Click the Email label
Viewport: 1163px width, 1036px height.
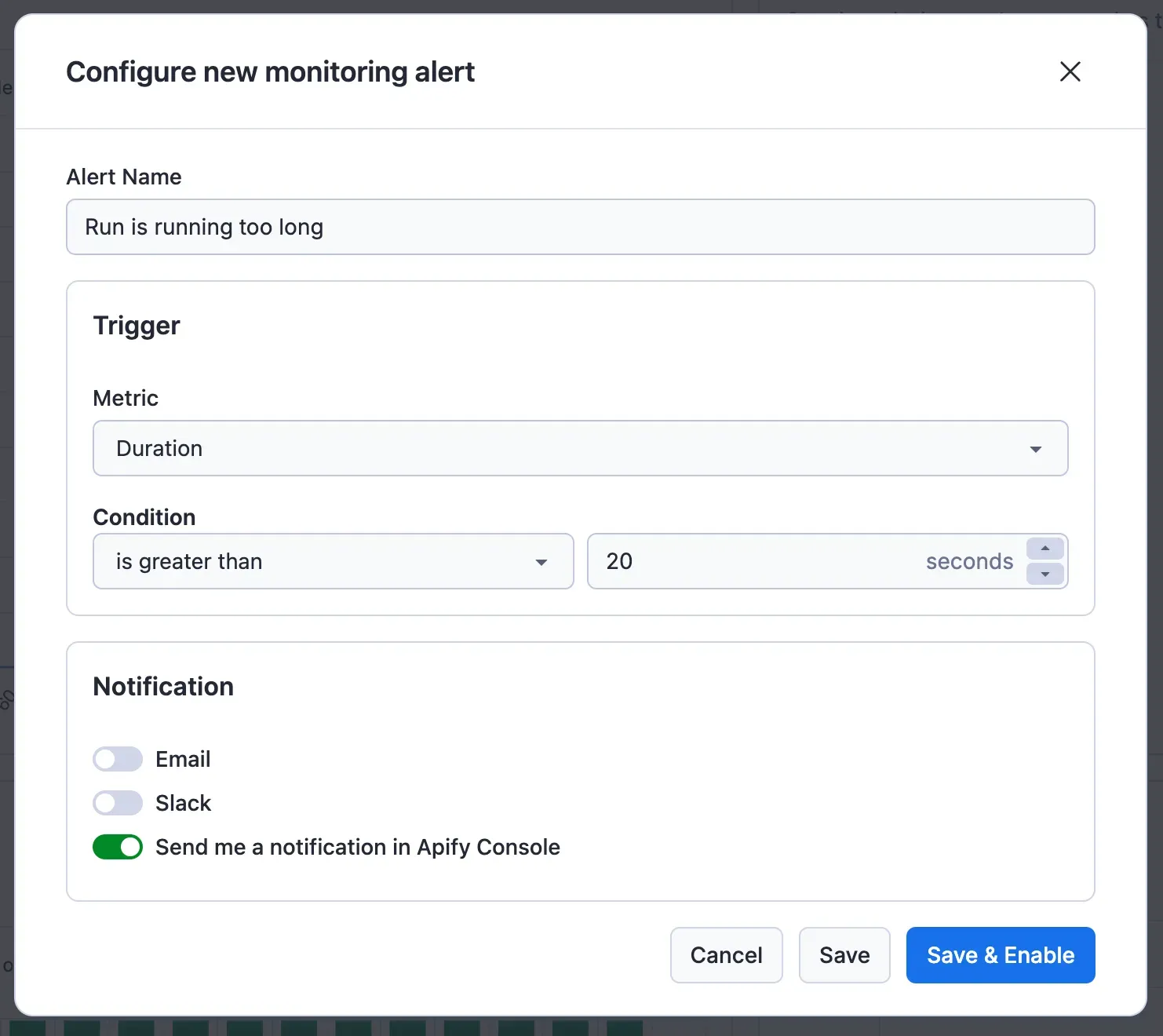[182, 759]
